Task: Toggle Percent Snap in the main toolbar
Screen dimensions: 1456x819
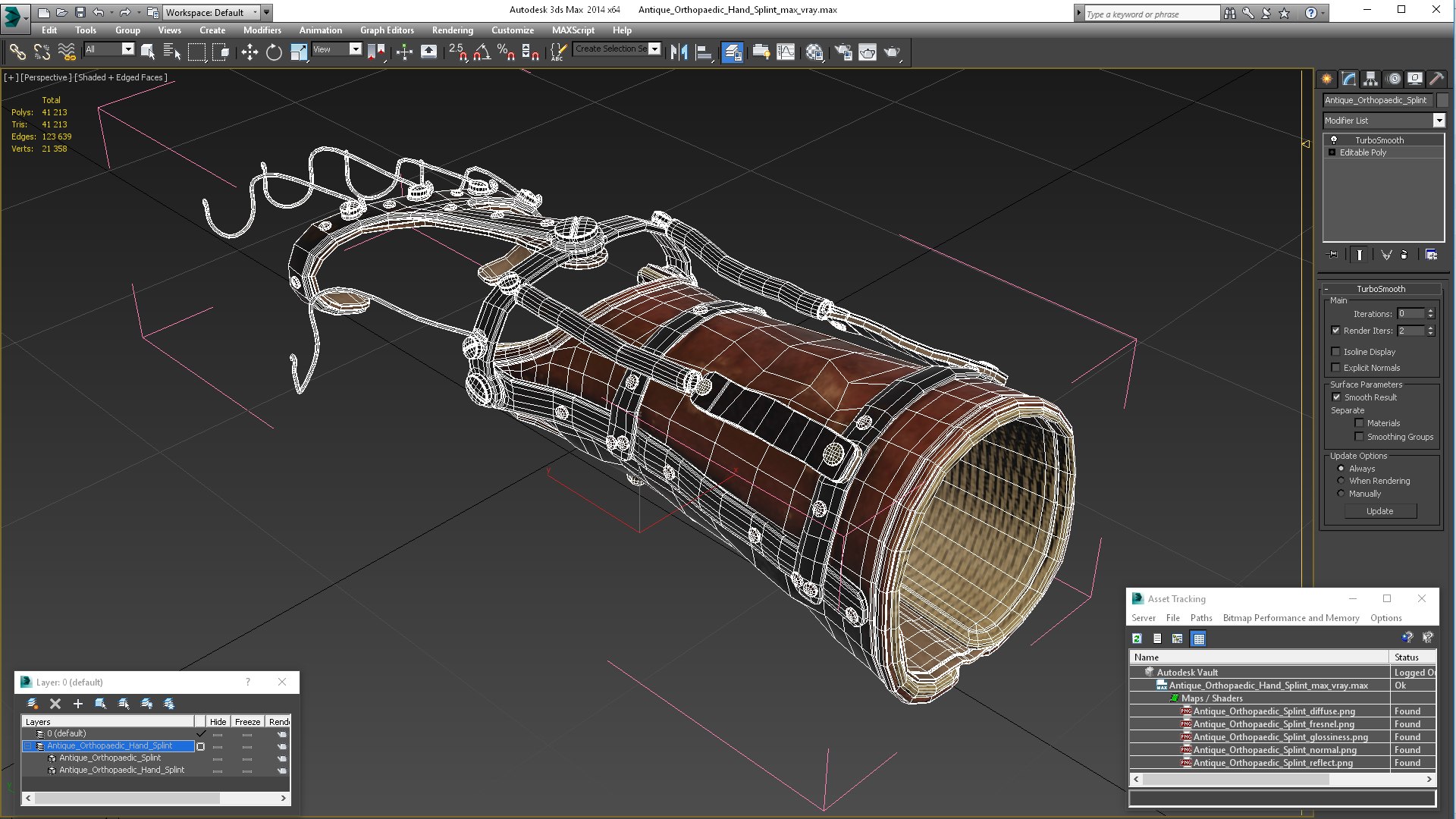Action: pos(506,52)
